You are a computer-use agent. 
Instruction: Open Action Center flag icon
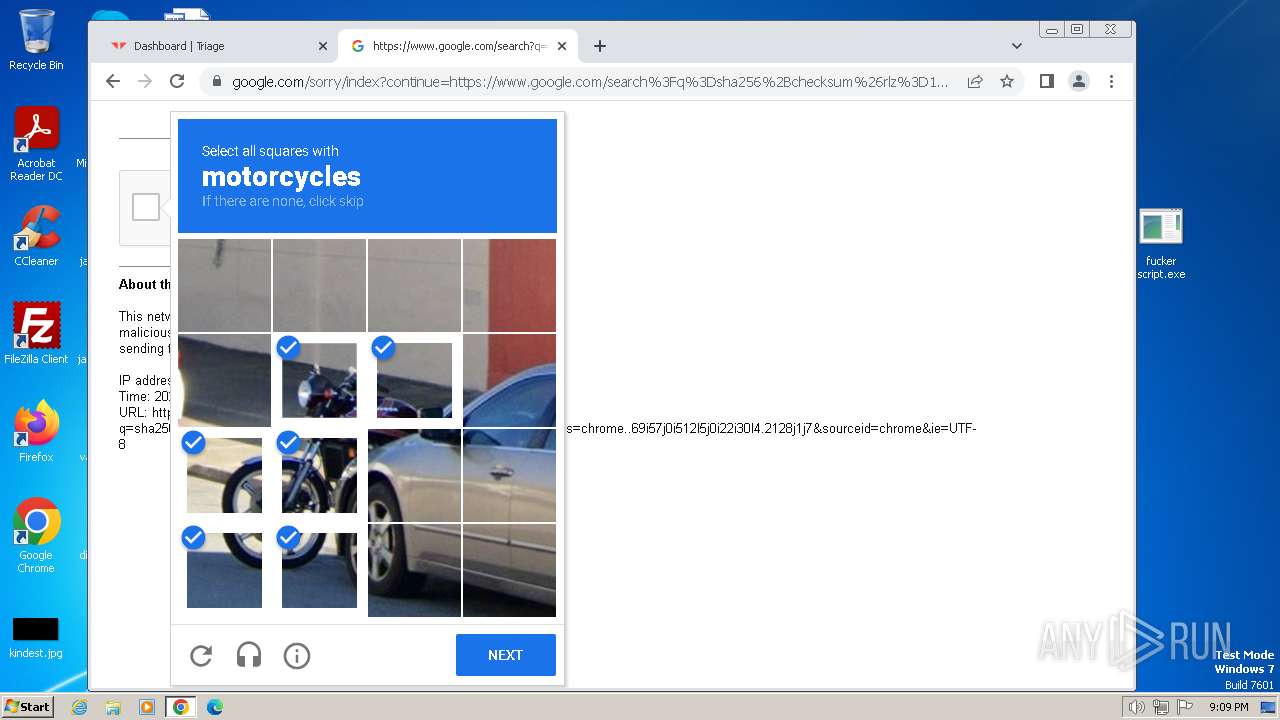tap(1185, 707)
